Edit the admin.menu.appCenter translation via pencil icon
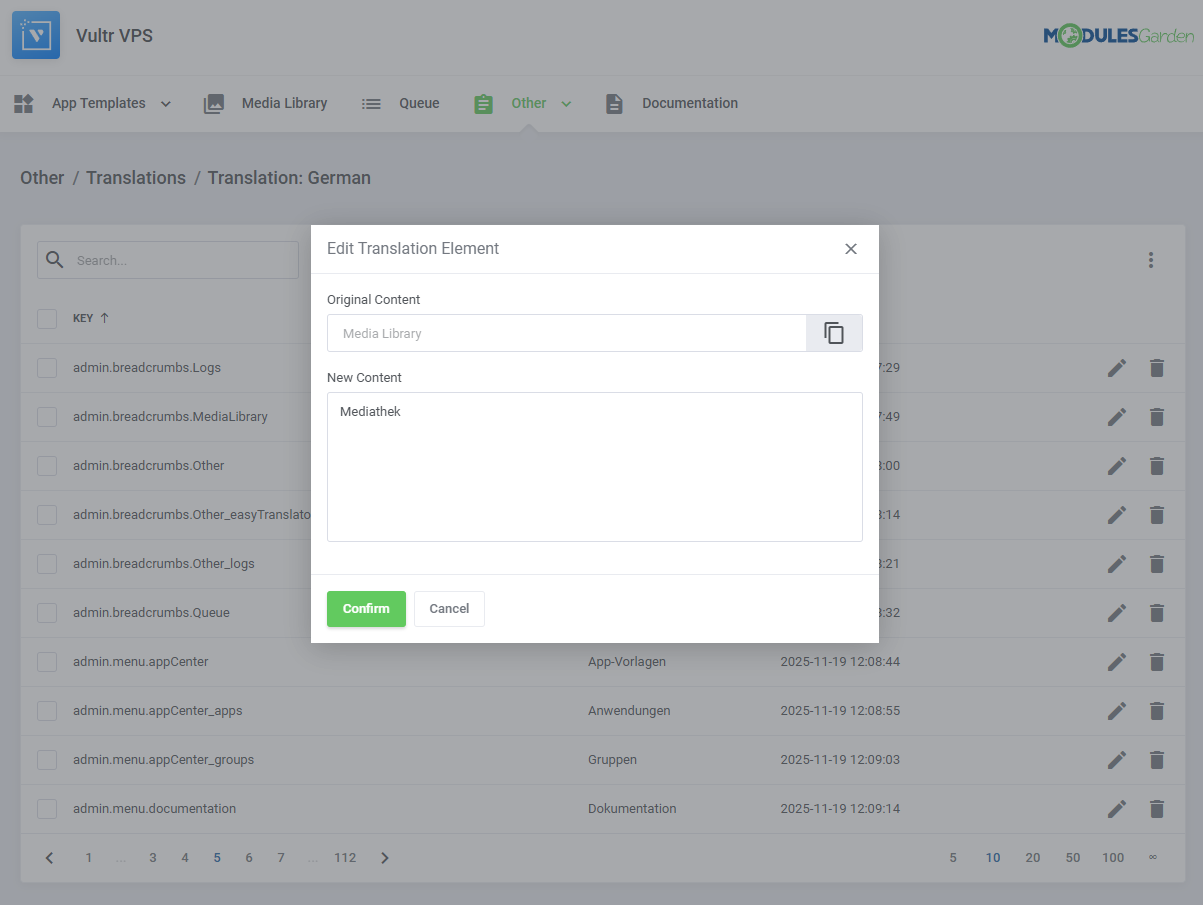Viewport: 1203px width, 905px height. [x=1116, y=661]
